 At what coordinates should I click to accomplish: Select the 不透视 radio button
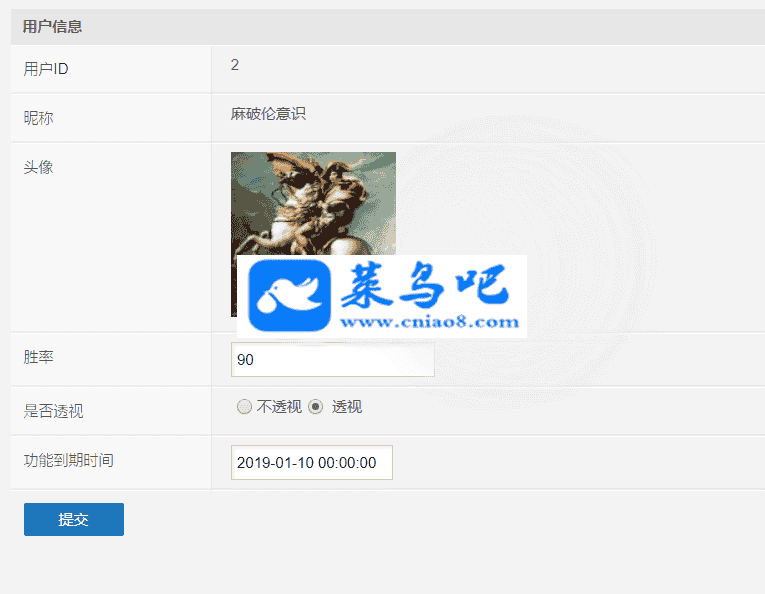coord(244,407)
